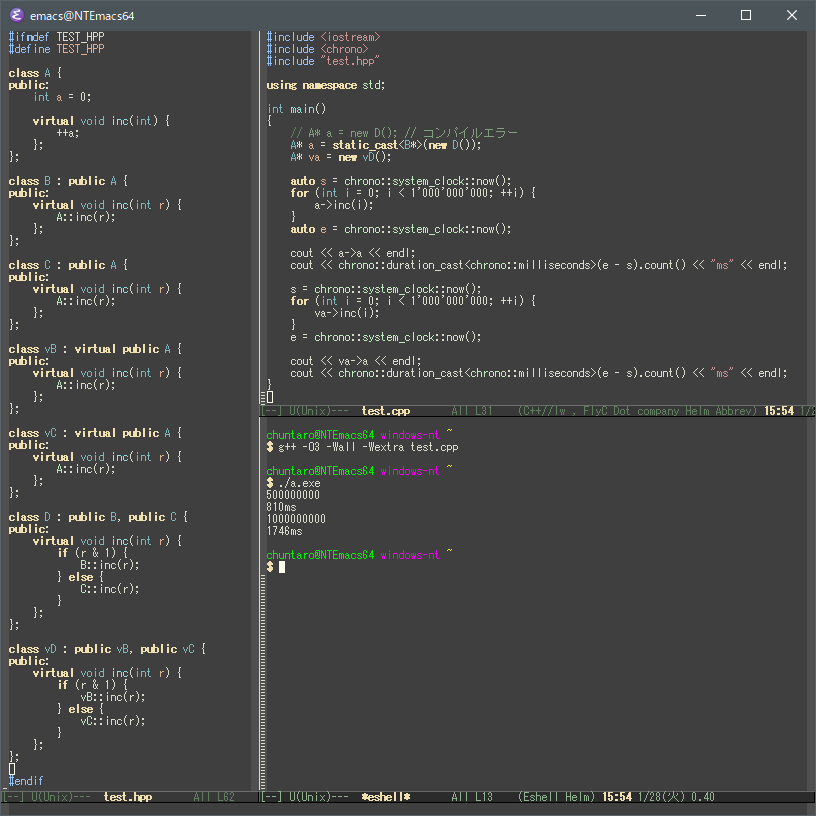Click *eshell* buffer name in mode line

[386, 797]
